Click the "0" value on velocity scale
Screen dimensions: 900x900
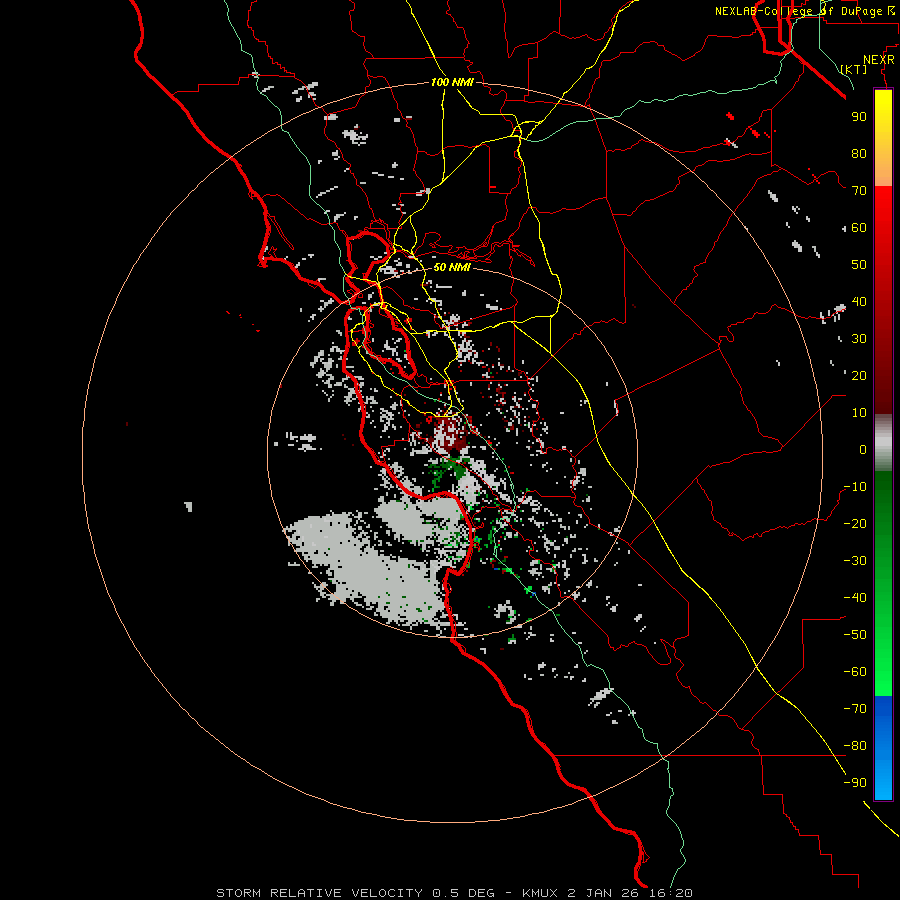coord(863,449)
